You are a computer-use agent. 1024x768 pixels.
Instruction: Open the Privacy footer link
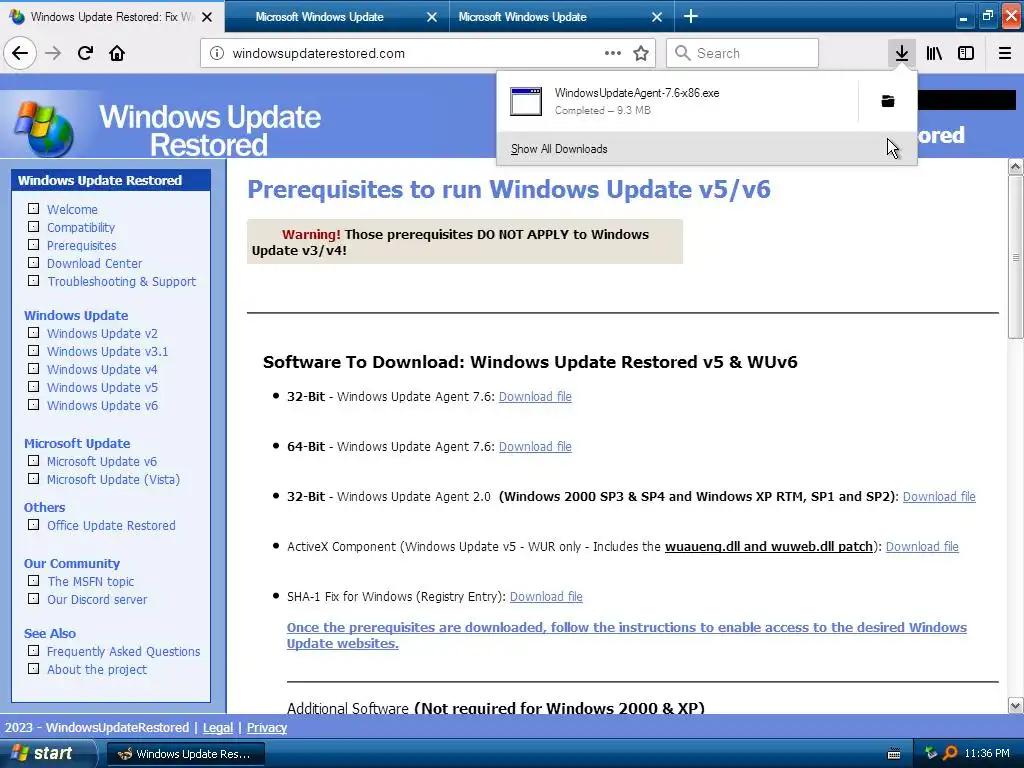(266, 728)
